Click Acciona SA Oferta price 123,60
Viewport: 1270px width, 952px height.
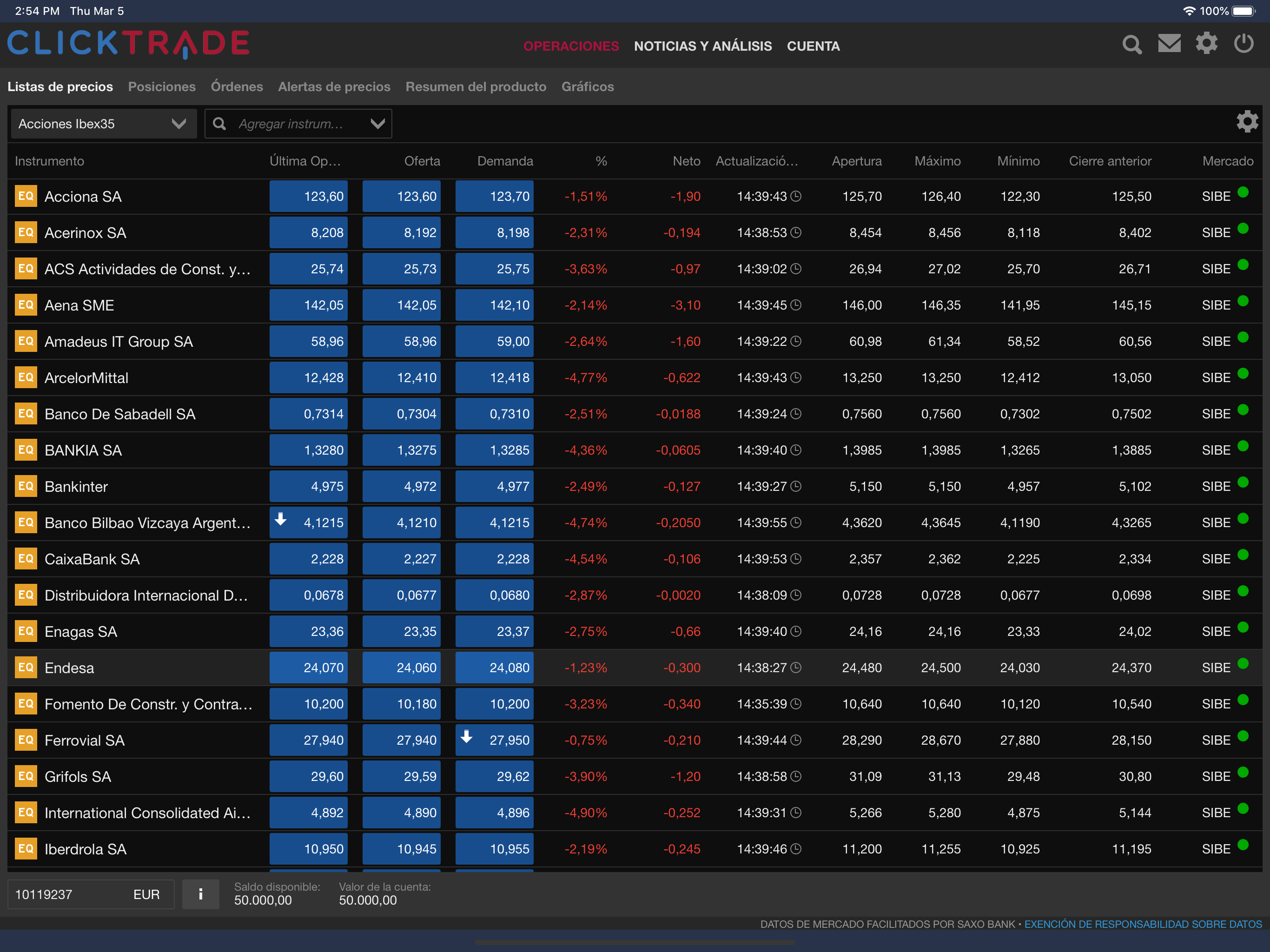tap(401, 196)
